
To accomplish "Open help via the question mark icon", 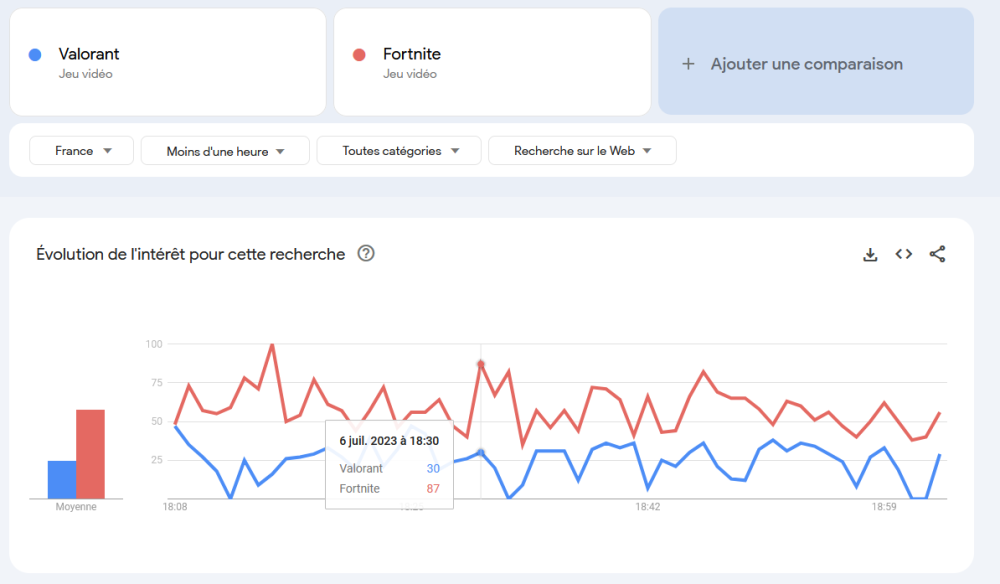I will (x=366, y=254).
